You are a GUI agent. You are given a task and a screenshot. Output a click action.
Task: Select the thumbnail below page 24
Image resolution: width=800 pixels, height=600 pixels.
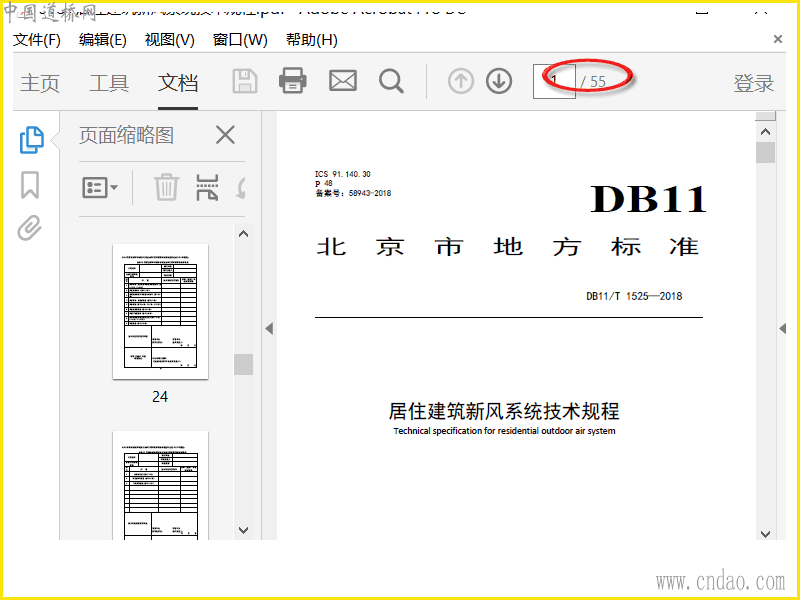pyautogui.click(x=160, y=485)
